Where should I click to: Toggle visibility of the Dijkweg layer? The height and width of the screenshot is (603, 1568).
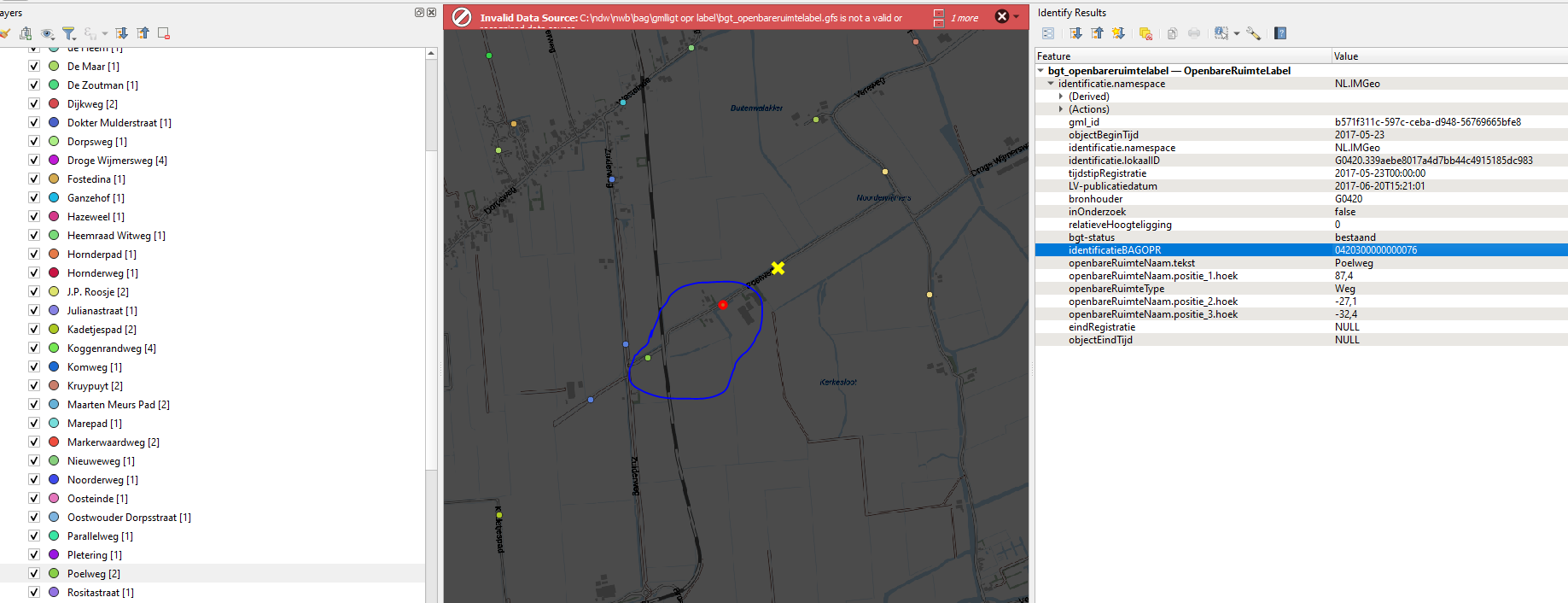click(34, 104)
